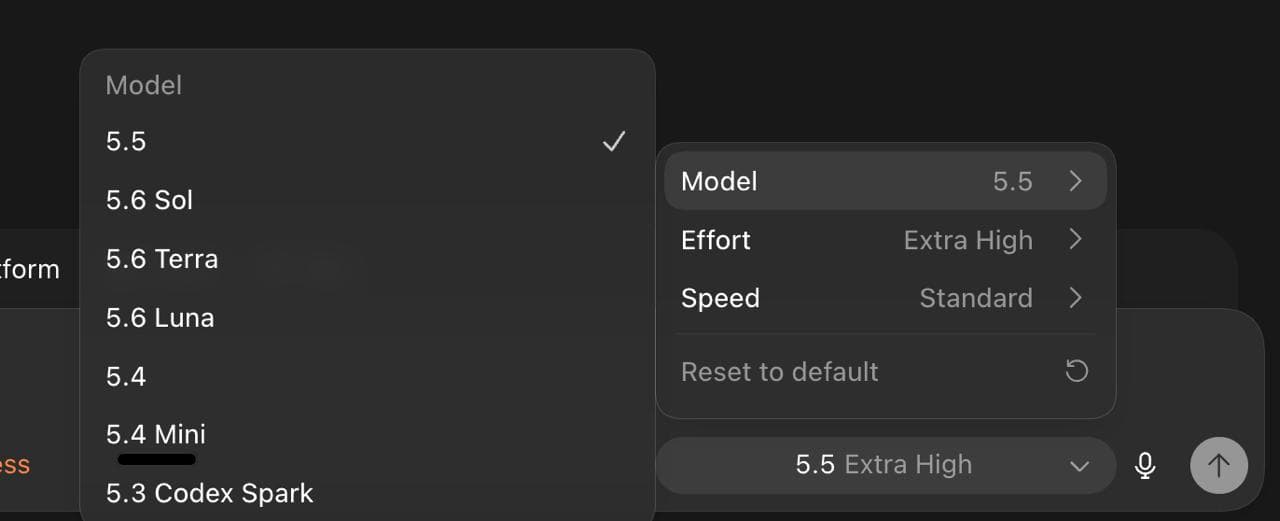Open the Speed setting row

point(885,298)
